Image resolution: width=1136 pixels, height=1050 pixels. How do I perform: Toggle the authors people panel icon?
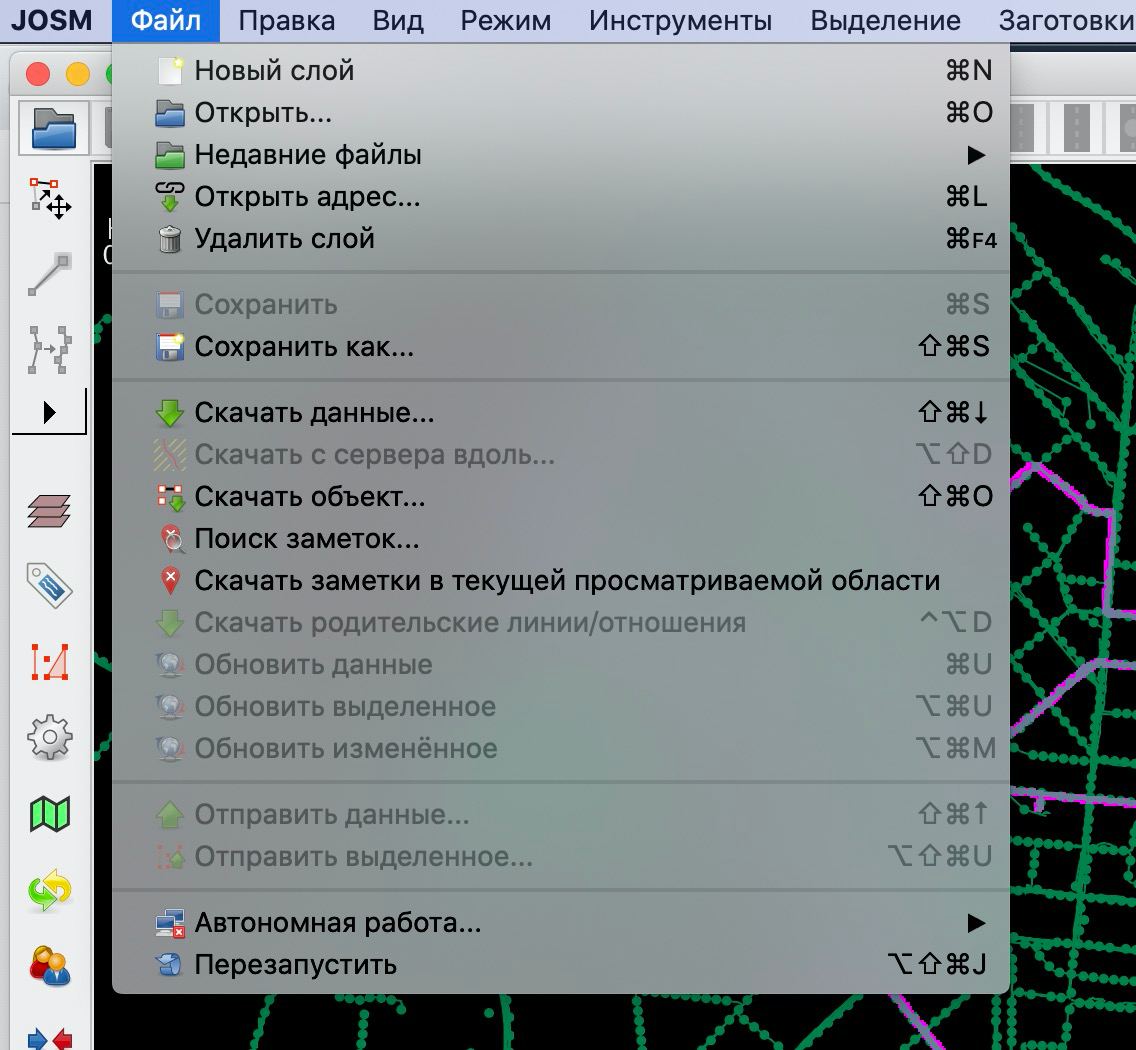(49, 966)
